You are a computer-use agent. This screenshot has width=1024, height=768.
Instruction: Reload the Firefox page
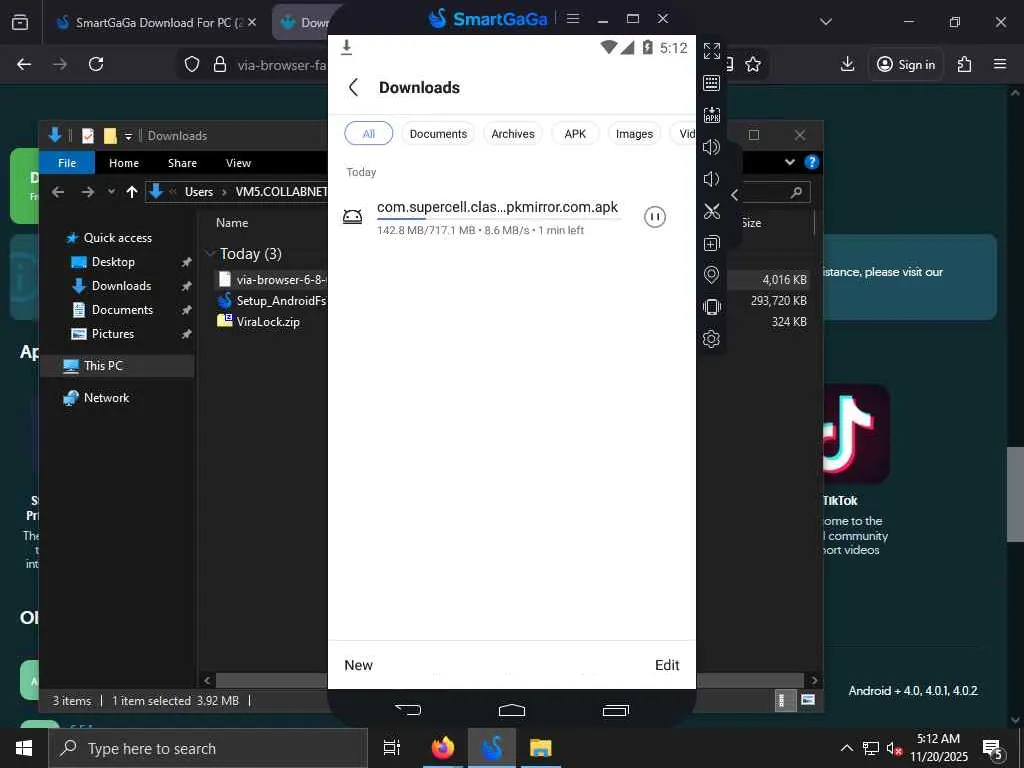(x=96, y=64)
